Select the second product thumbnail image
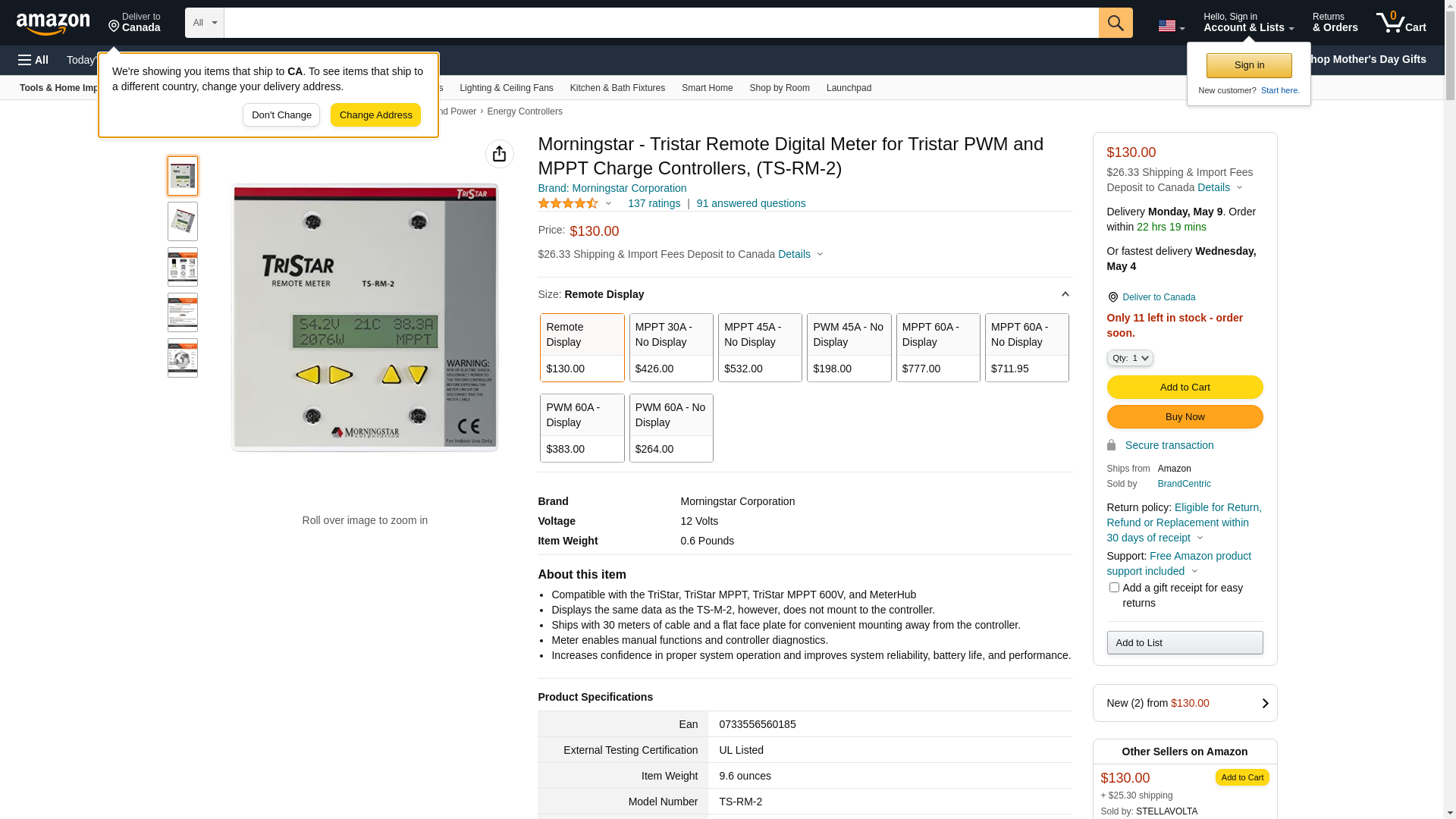 (183, 221)
